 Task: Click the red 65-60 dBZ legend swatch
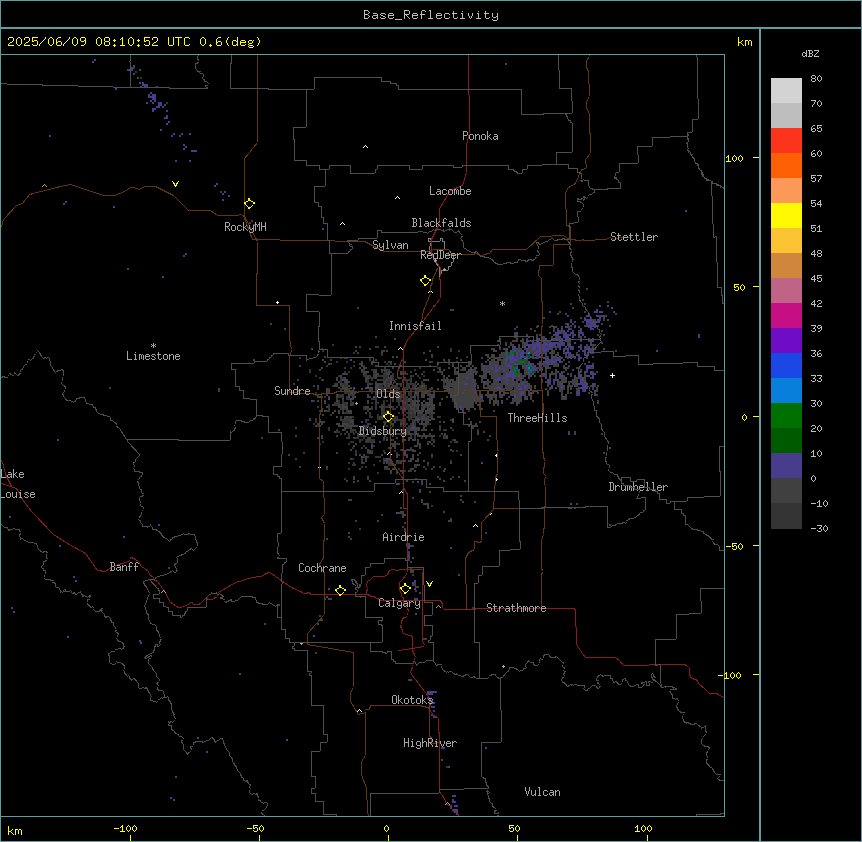tap(786, 141)
